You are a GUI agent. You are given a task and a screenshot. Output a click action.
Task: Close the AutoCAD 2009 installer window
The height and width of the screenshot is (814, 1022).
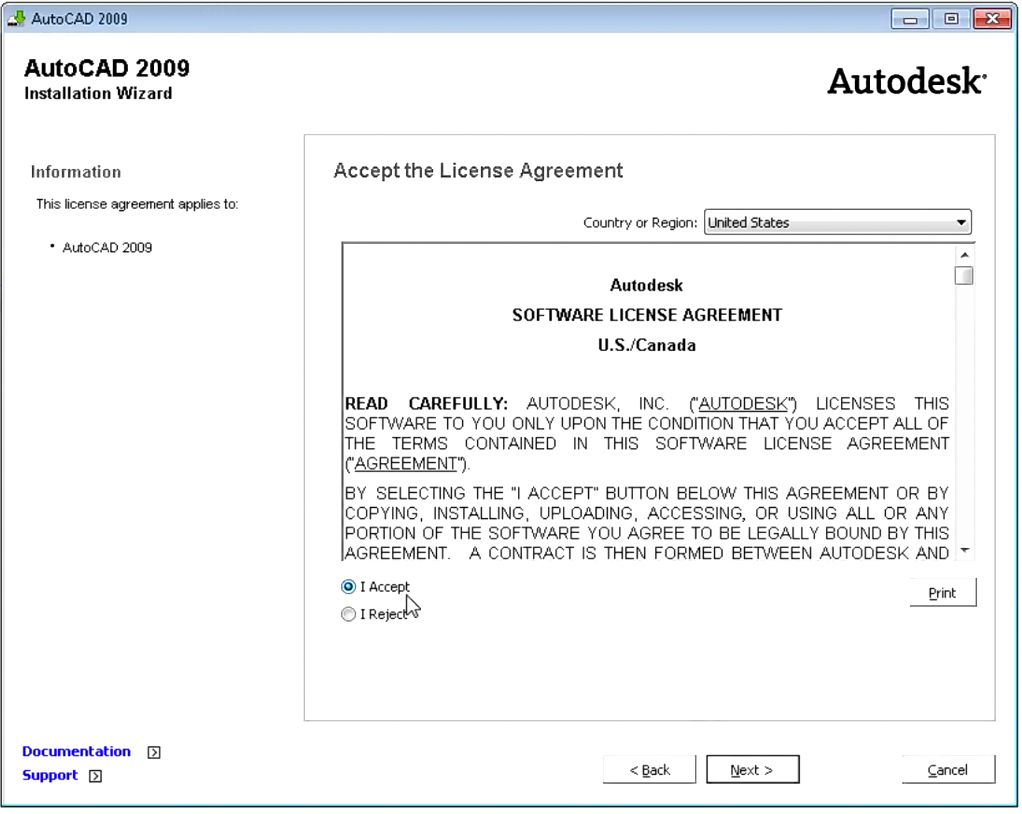click(992, 19)
